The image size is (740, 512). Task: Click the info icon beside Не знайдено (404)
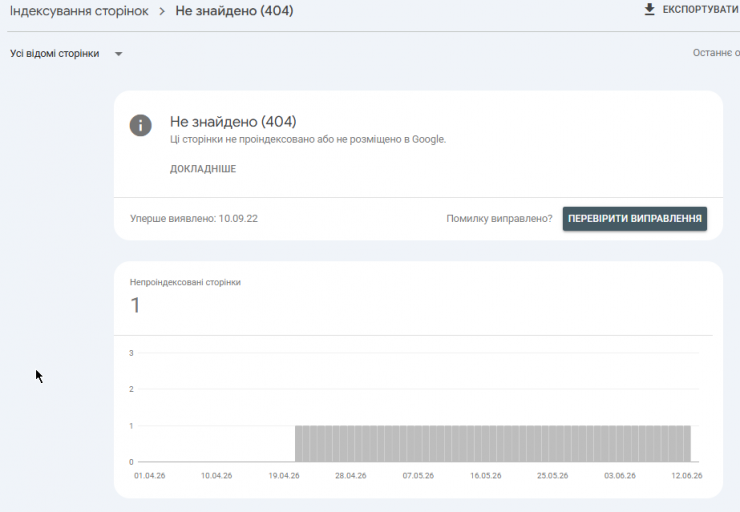click(141, 126)
